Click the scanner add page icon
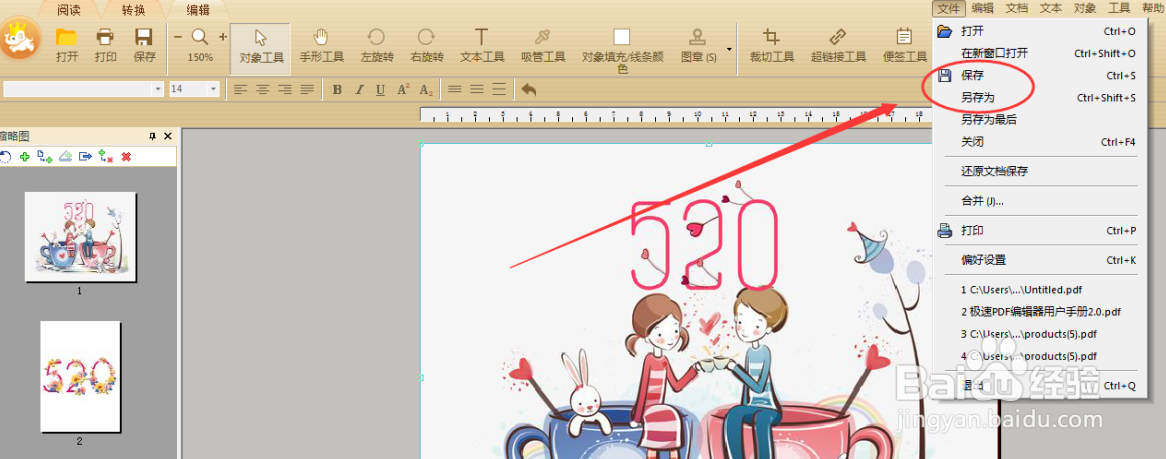The image size is (1166, 459). pos(65,157)
